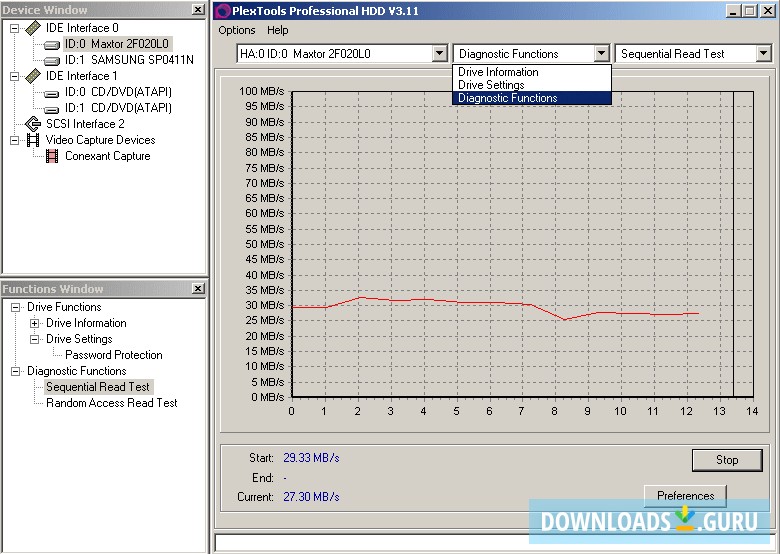Click the Start value 29.33 MB/s

coord(311,458)
